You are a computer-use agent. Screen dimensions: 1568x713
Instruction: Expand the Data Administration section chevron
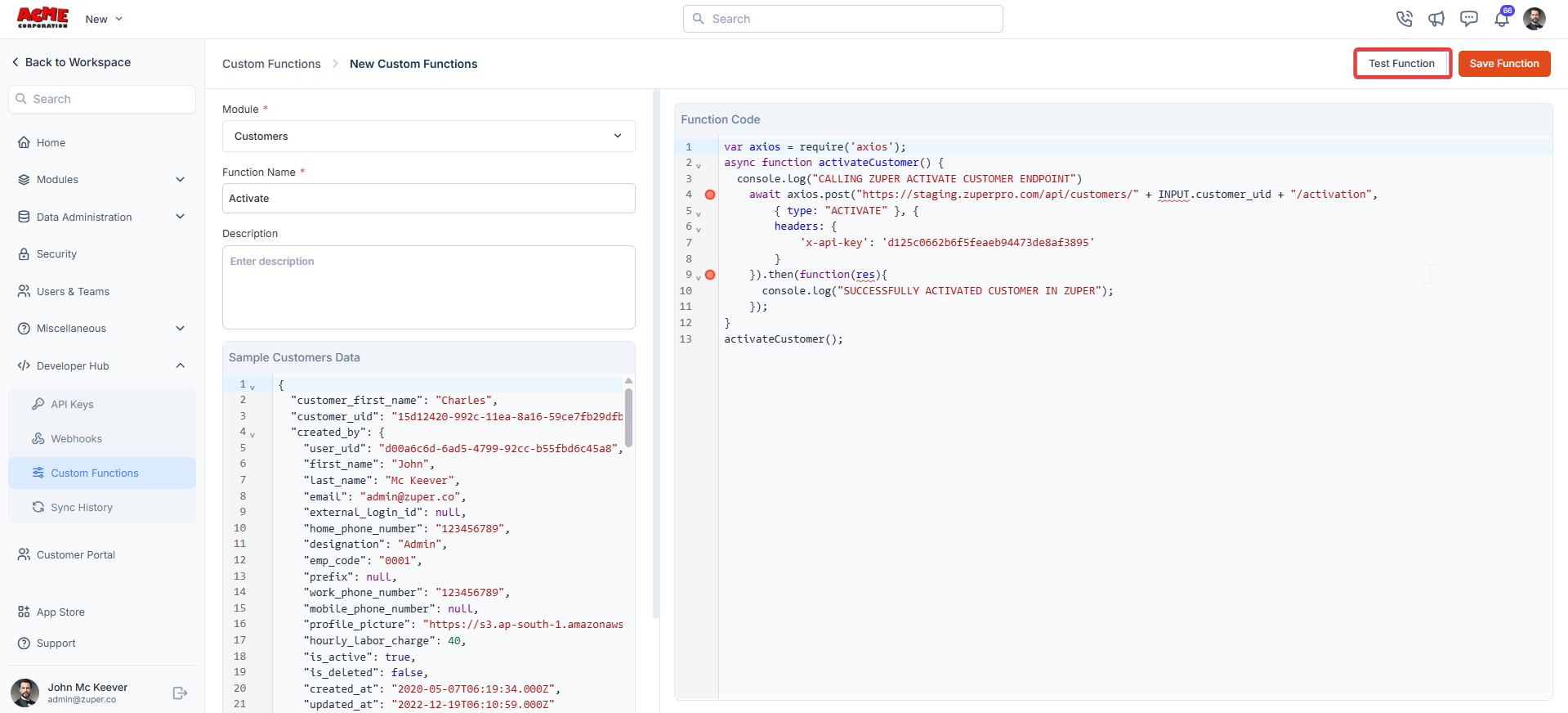(180, 217)
